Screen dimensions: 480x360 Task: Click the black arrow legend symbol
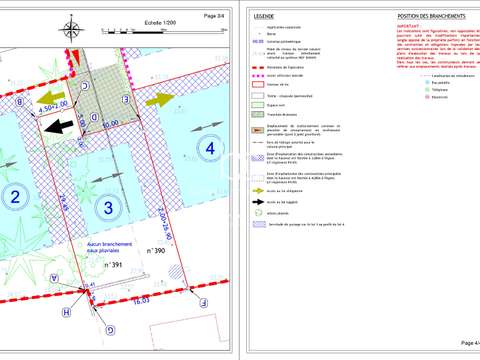point(258,202)
